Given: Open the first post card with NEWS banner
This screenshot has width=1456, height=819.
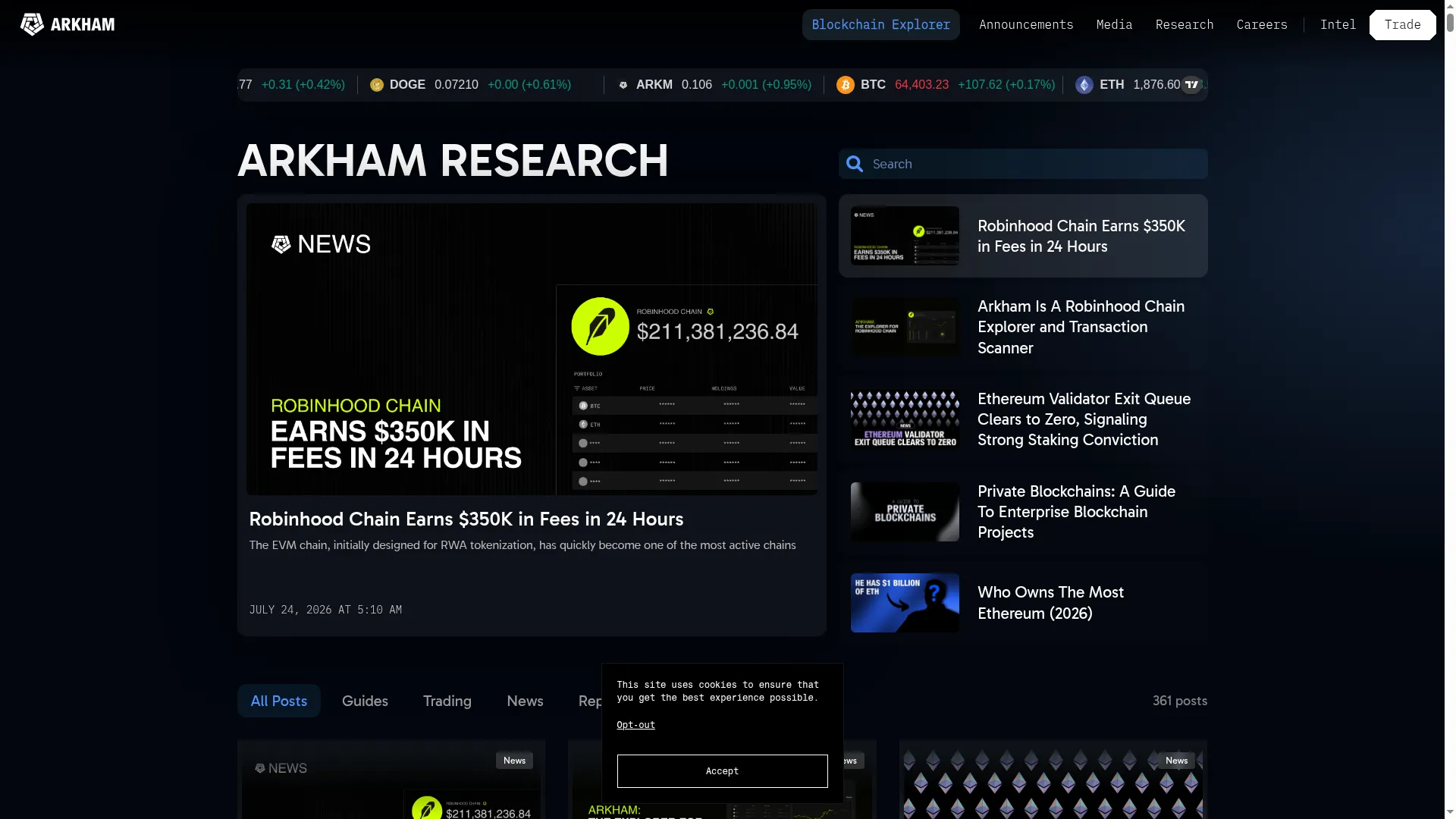Looking at the screenshot, I should 391,780.
